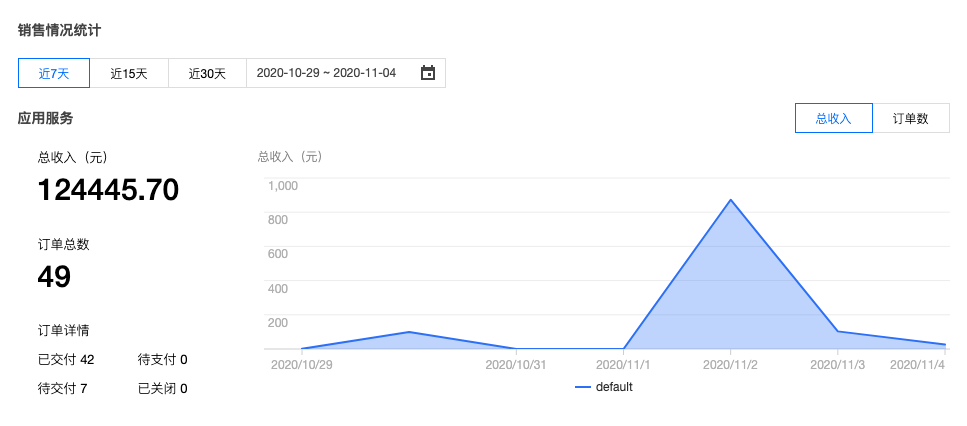
Task: Click the 2020/11/4 axis label
Action: [917, 365]
